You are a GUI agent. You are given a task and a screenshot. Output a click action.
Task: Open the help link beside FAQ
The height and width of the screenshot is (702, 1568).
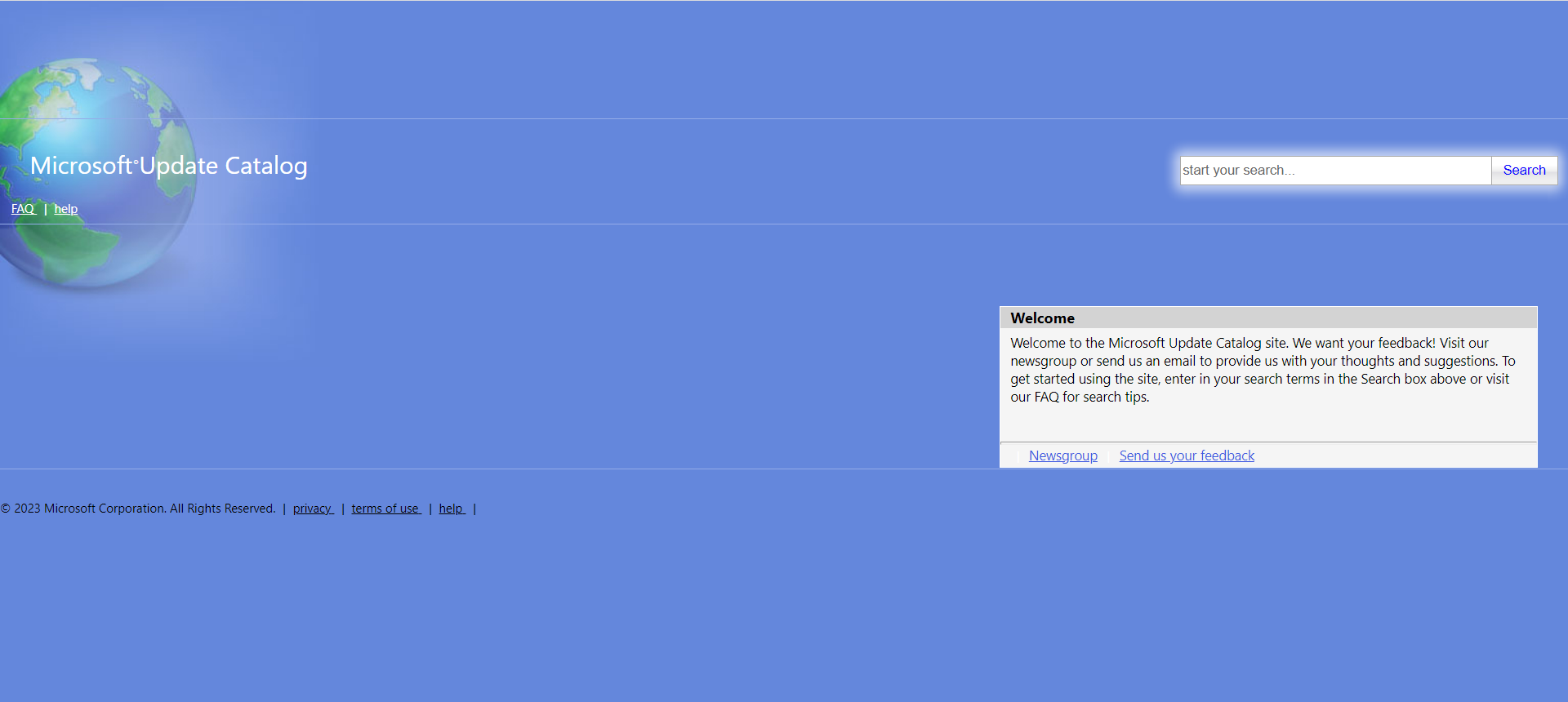(66, 209)
